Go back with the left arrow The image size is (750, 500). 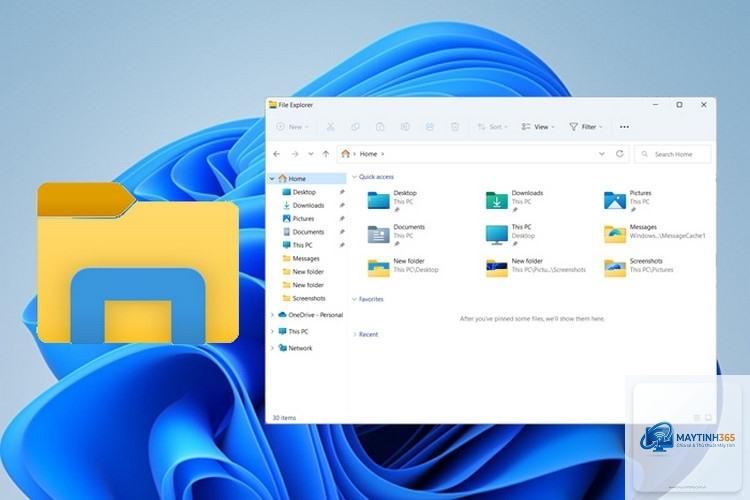tap(276, 154)
